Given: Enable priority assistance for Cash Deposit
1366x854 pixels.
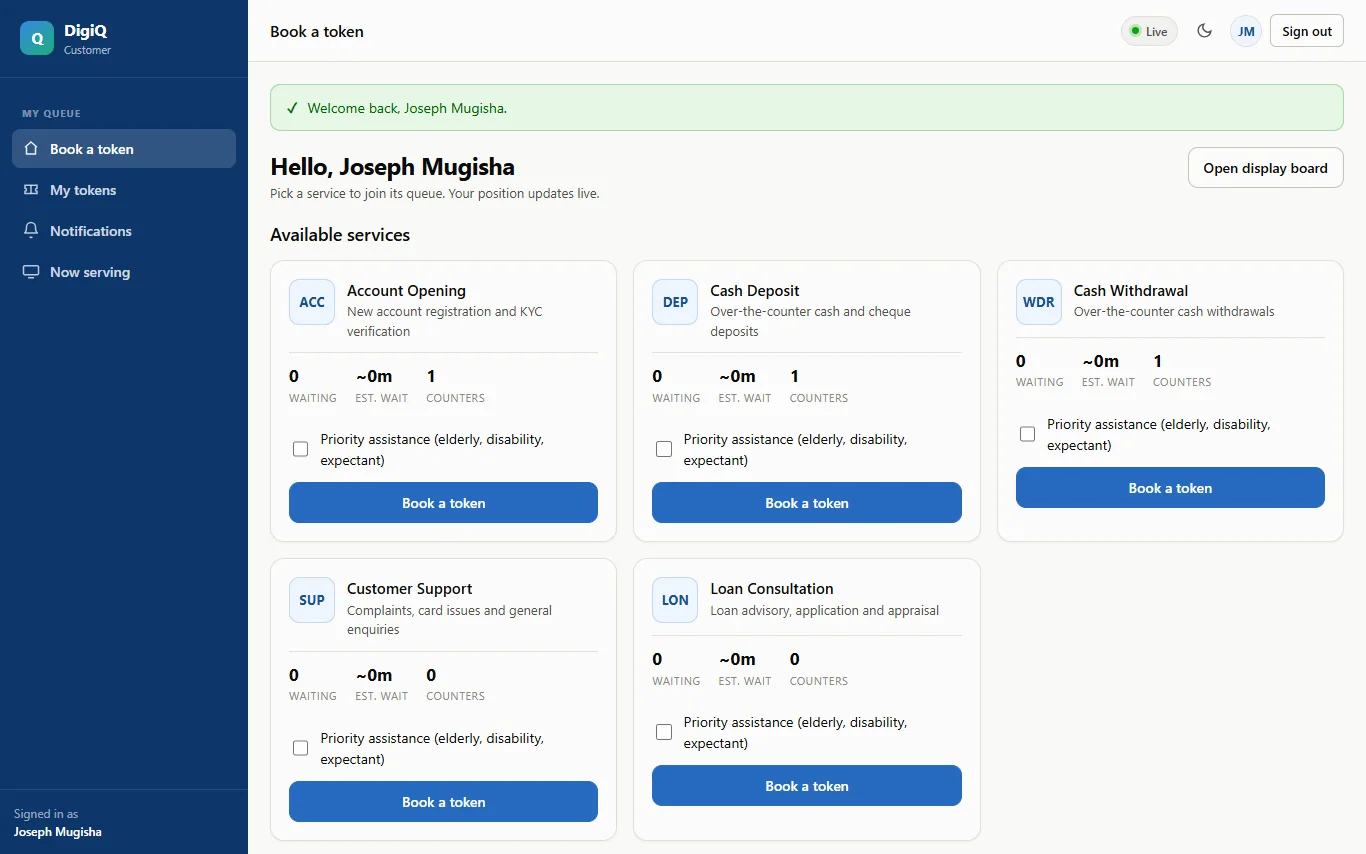Looking at the screenshot, I should coord(664,449).
